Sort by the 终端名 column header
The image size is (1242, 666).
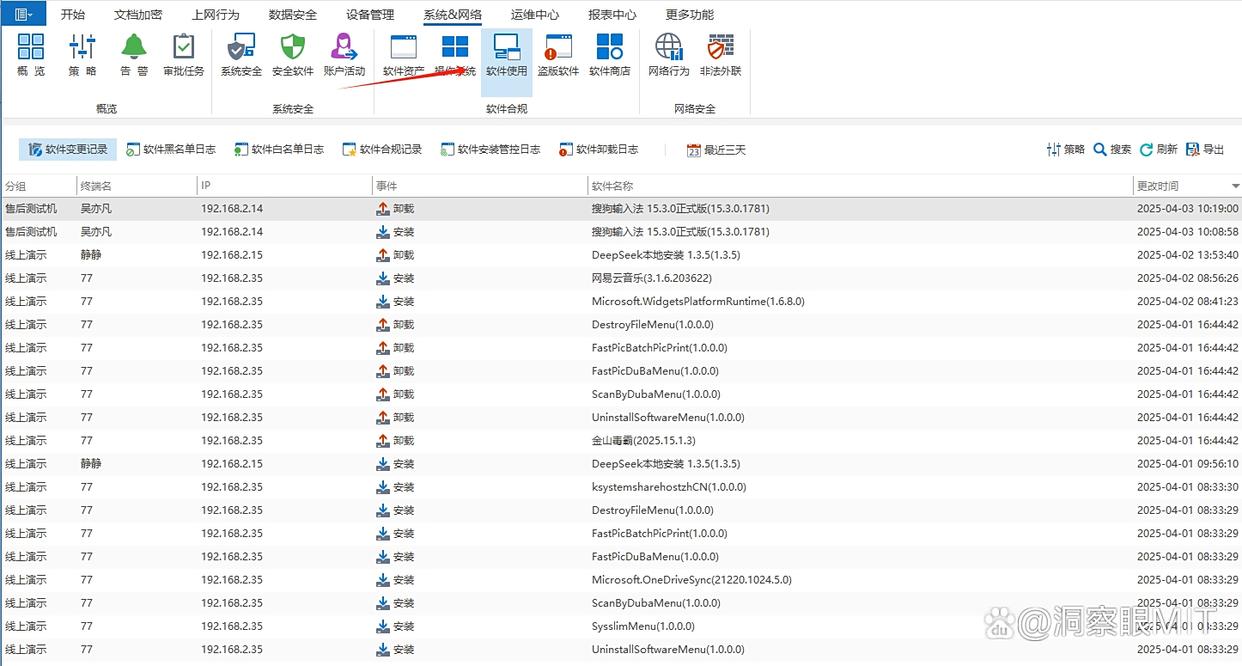tap(137, 186)
